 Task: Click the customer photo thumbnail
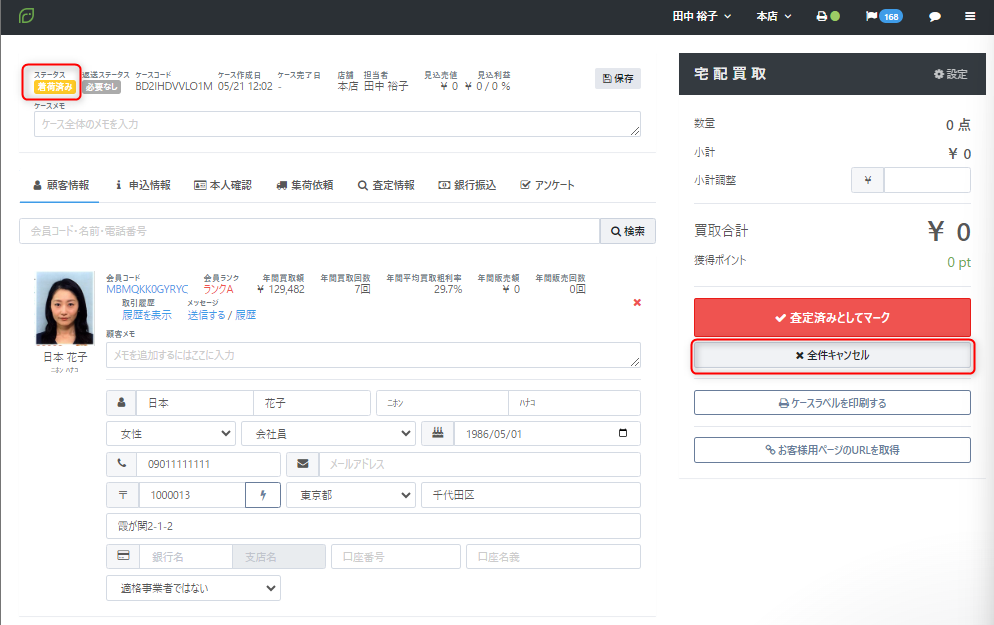point(65,308)
